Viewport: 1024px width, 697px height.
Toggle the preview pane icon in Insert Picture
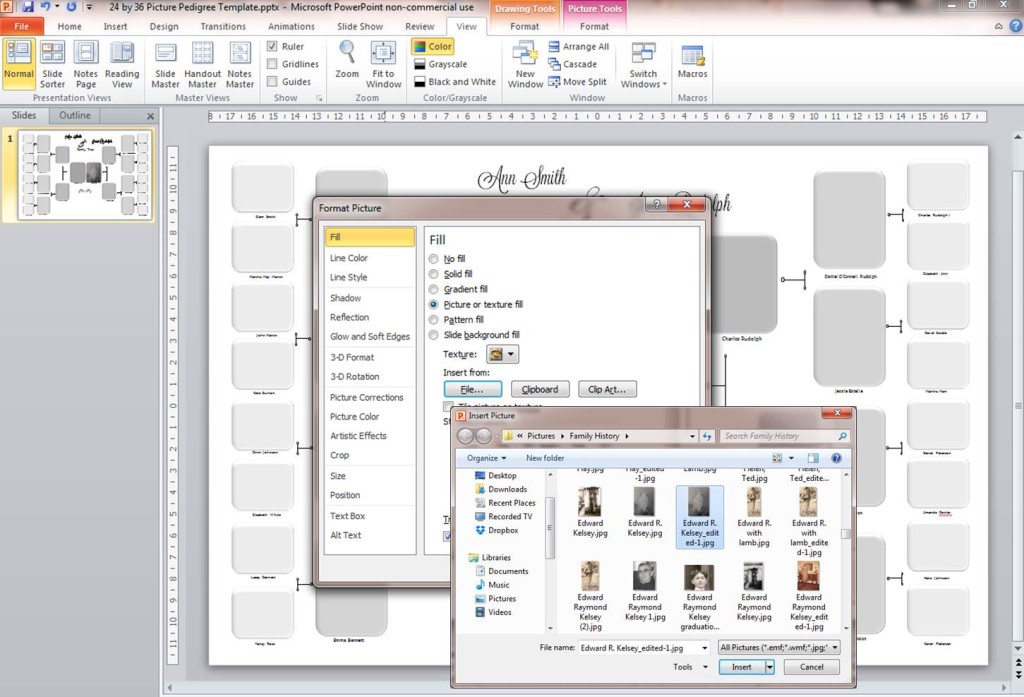point(813,458)
